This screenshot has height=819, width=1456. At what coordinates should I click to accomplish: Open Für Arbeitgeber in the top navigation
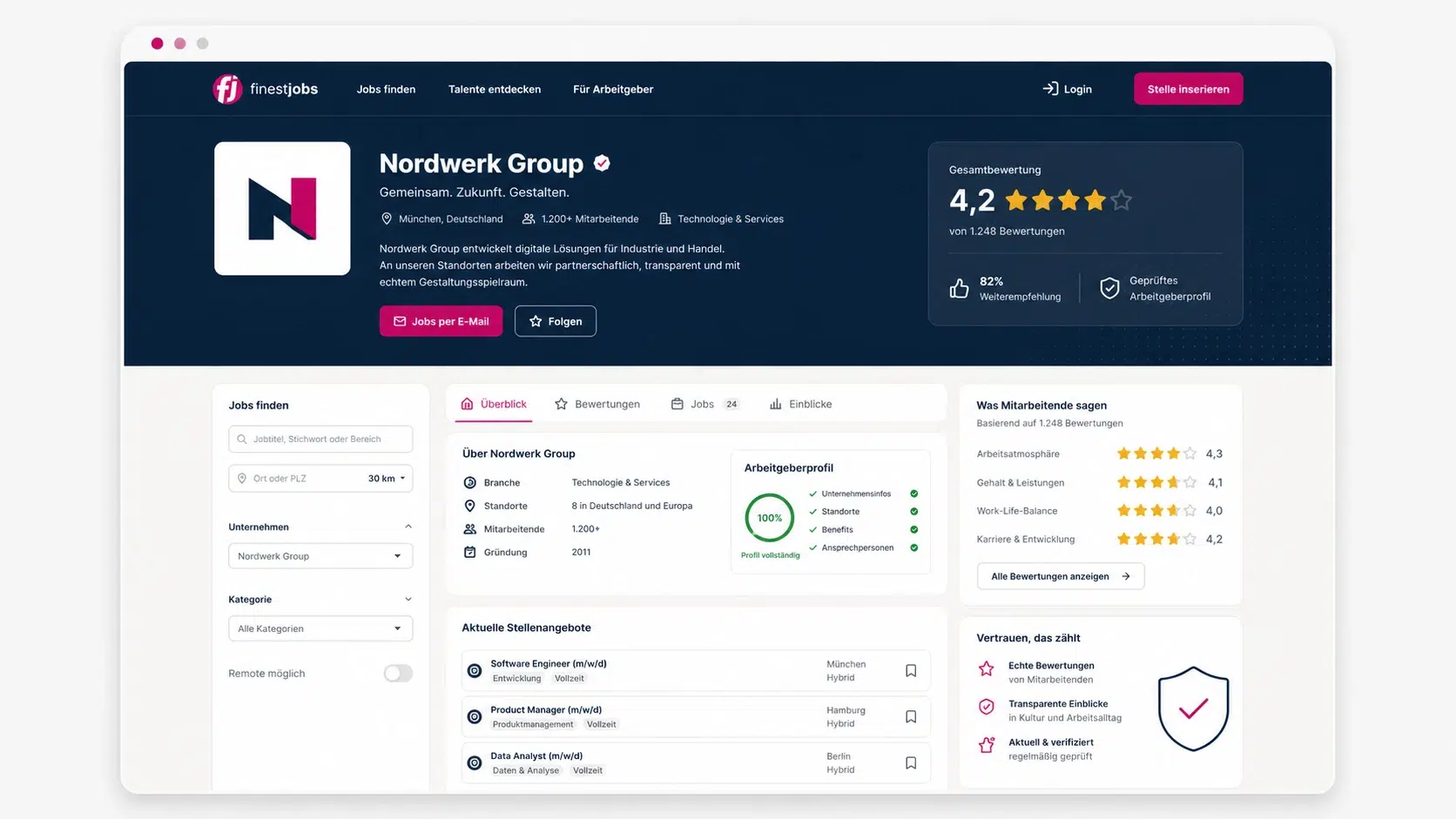613,89
